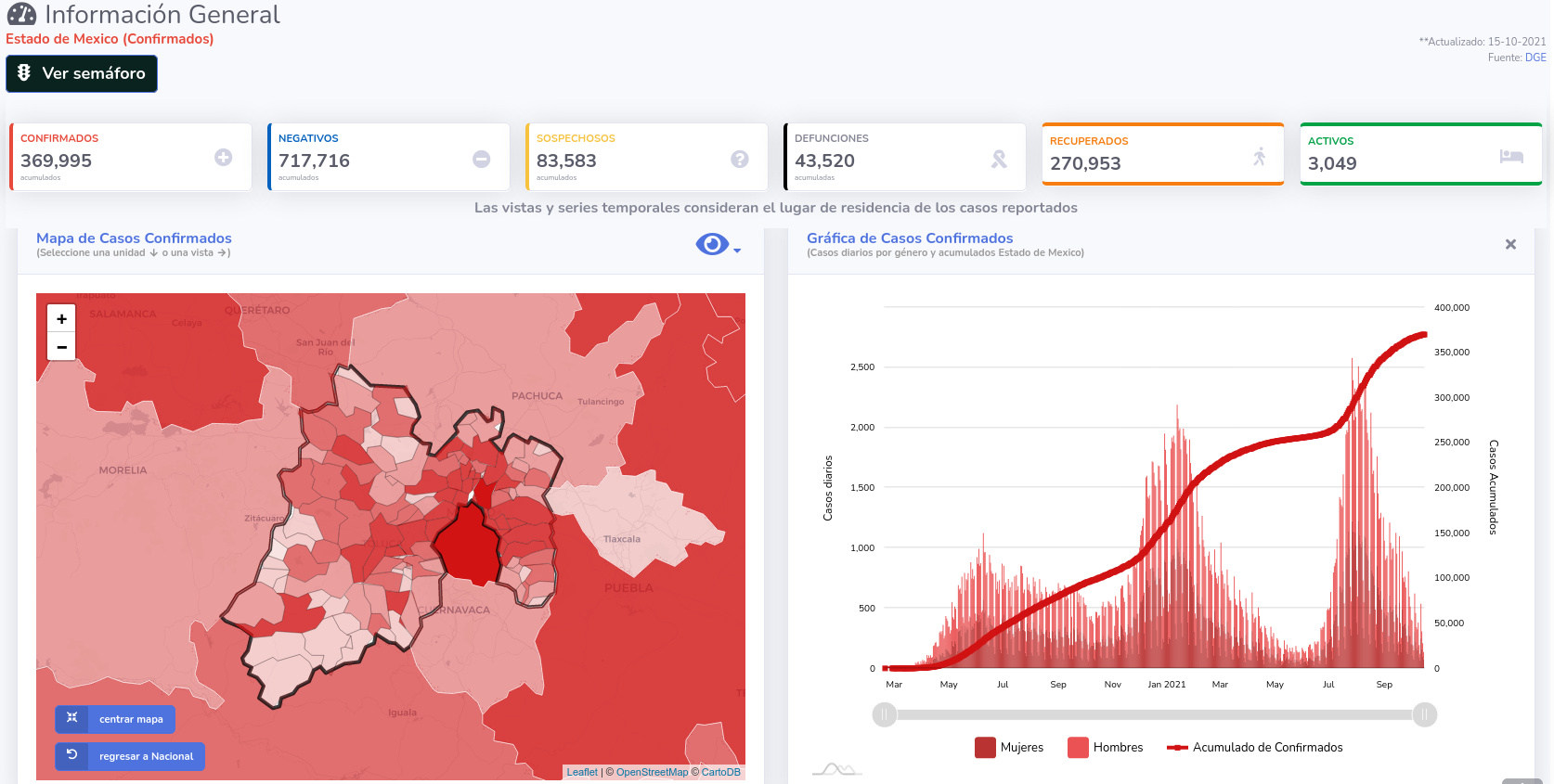Screen dimensions: 1554x784
Task: Click the question mark icon on Sospechosos card
Action: [x=740, y=159]
